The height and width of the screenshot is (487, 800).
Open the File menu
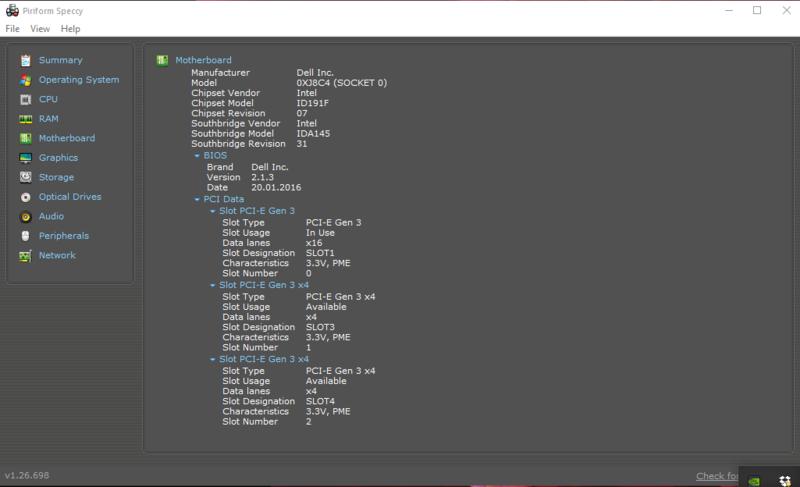point(12,29)
